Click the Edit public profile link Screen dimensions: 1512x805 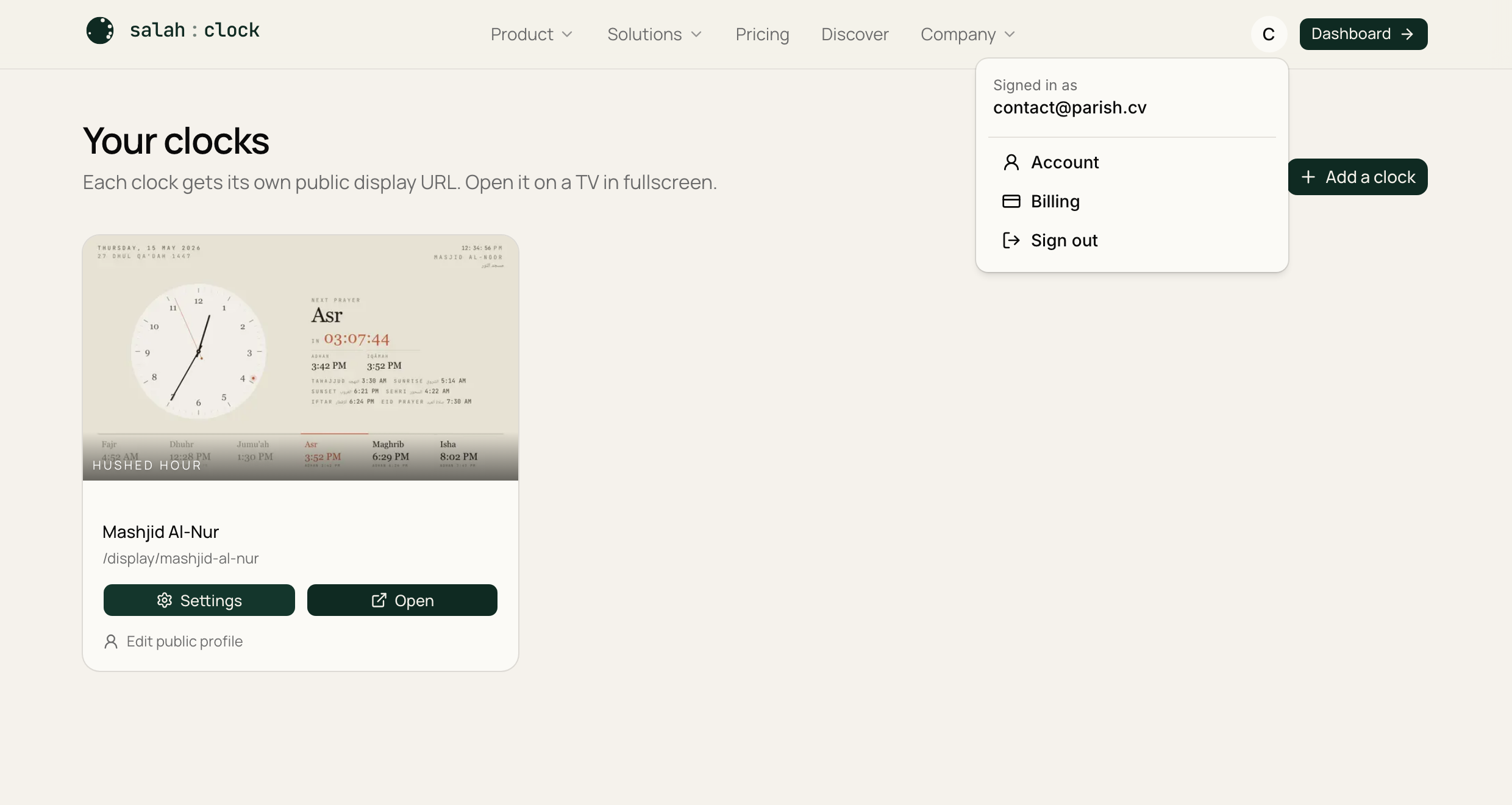pos(173,642)
